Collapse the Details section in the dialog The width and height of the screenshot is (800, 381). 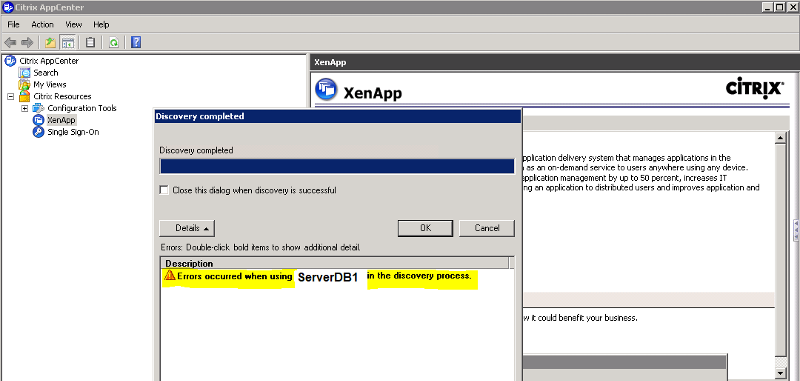pos(187,228)
